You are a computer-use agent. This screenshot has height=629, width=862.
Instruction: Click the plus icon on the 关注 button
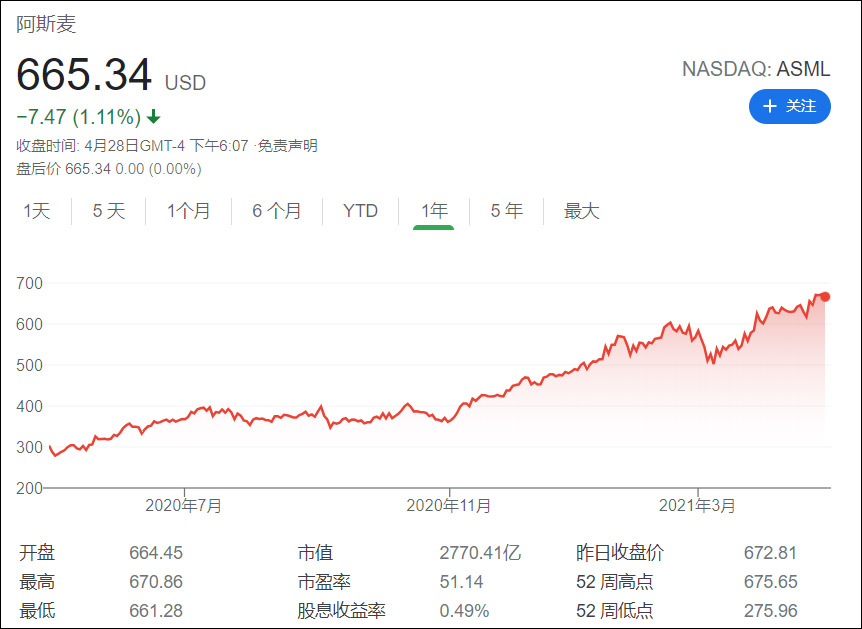point(768,107)
